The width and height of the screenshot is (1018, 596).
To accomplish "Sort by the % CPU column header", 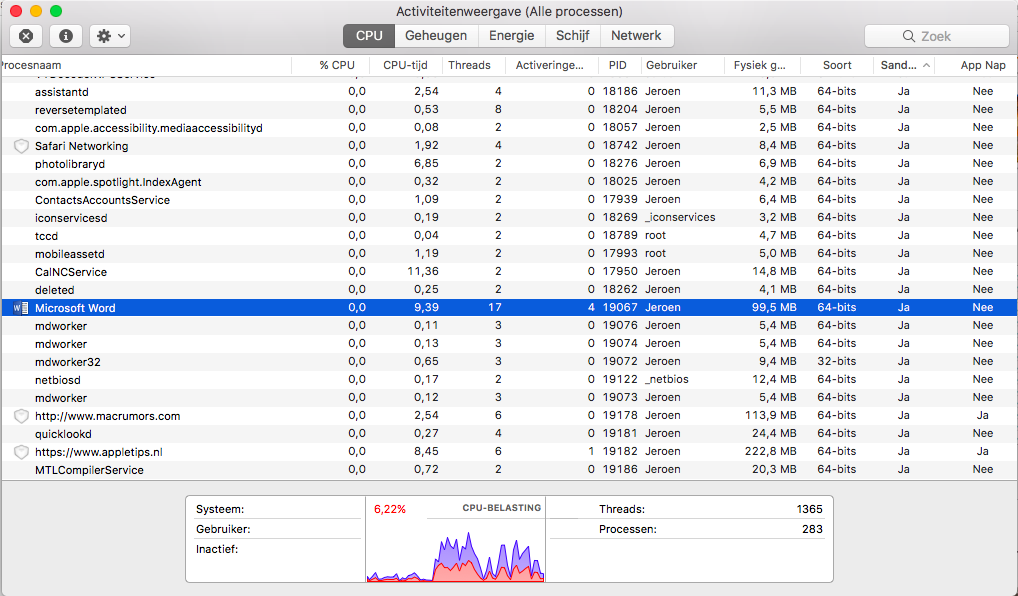I will click(330, 66).
